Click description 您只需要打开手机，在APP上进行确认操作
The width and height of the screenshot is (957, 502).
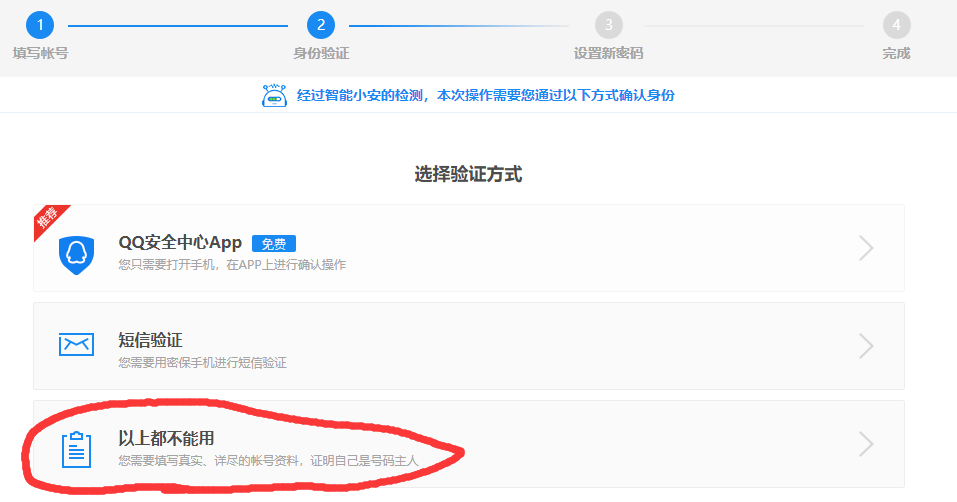(232, 265)
